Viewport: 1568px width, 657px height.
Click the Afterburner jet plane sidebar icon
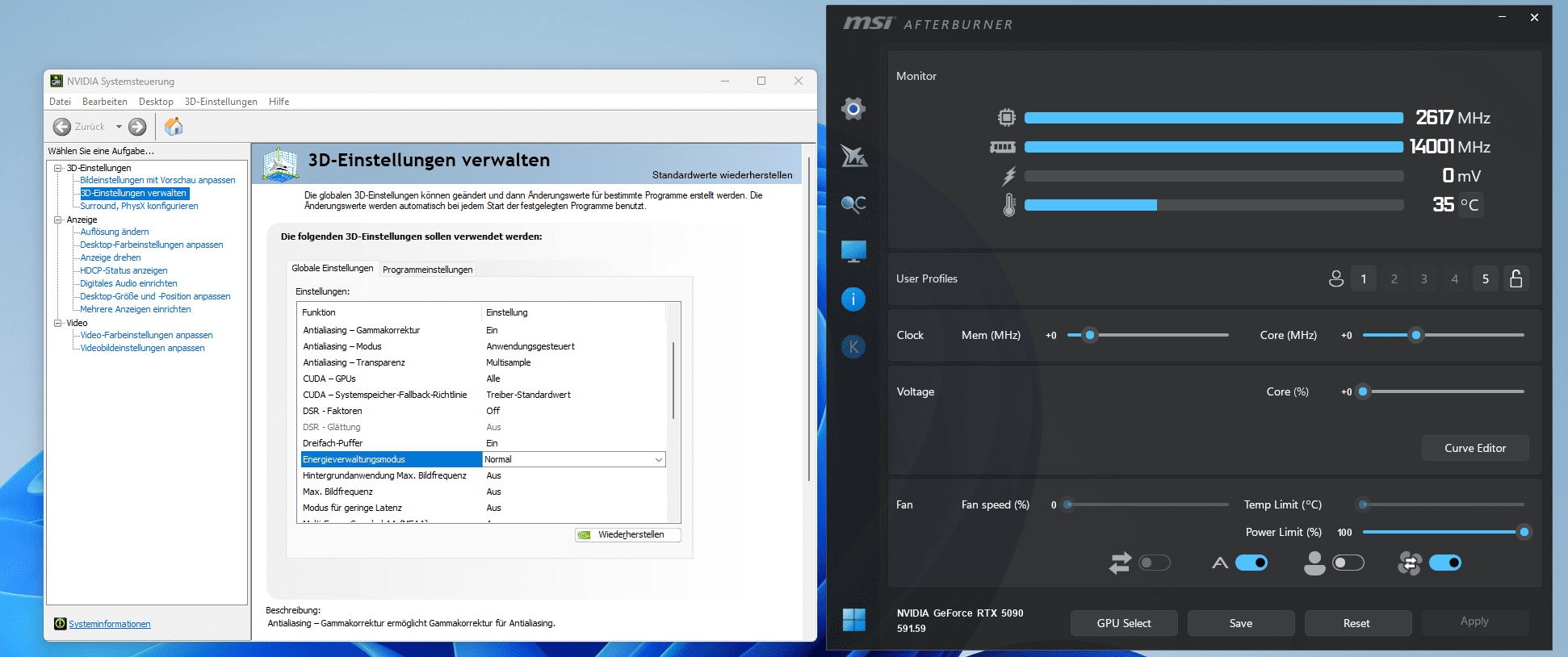click(x=853, y=156)
